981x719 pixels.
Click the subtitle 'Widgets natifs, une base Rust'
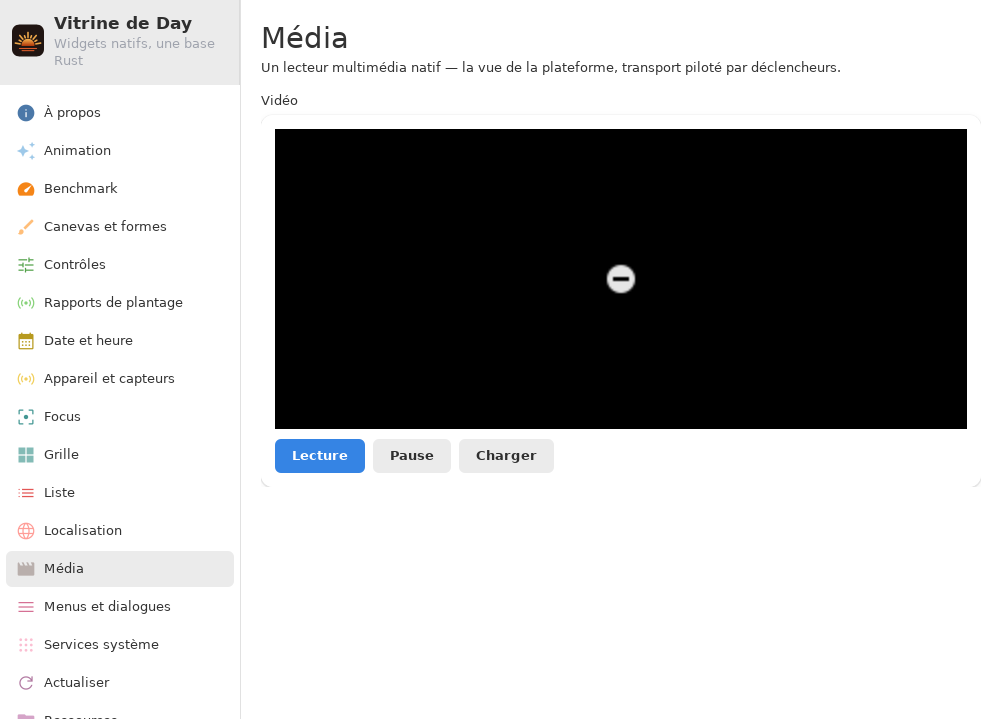tap(135, 53)
